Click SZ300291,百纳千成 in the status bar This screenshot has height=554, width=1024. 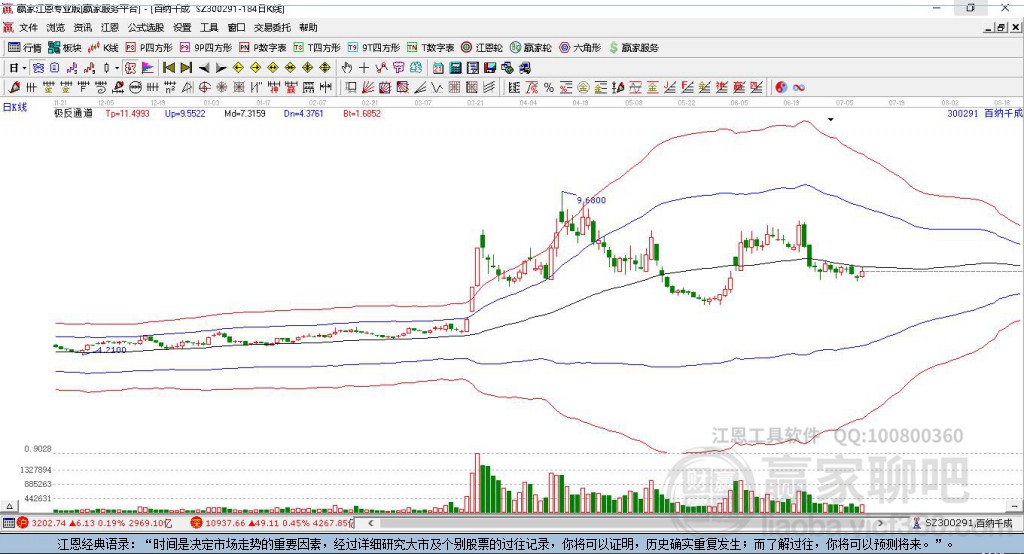pyautogui.click(x=963, y=523)
